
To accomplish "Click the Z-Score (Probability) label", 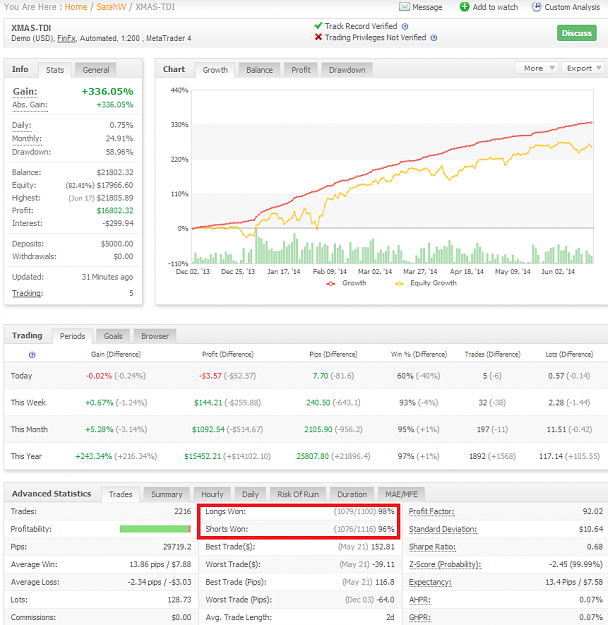I will coord(445,564).
